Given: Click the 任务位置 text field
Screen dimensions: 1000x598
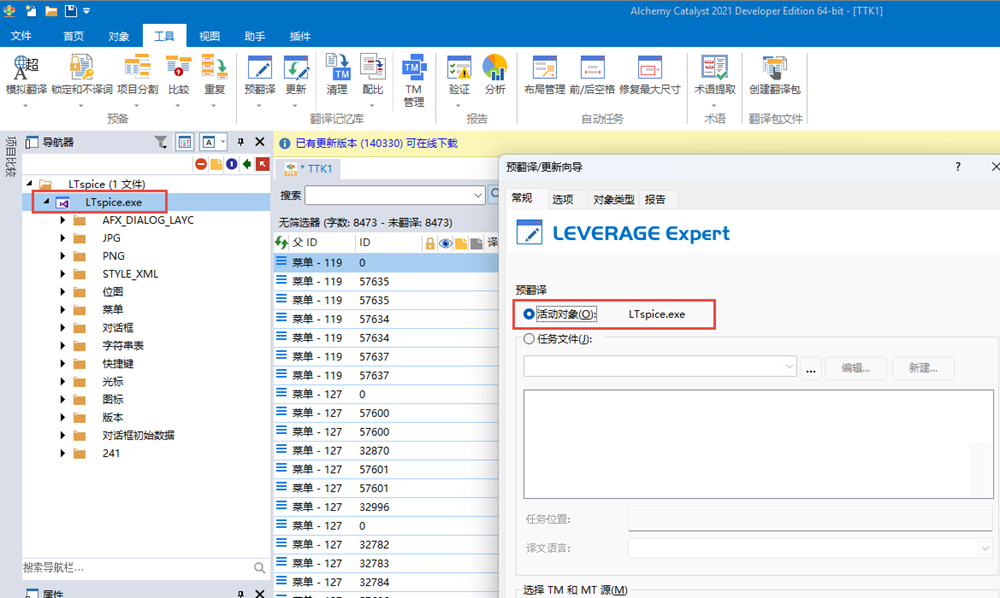Looking at the screenshot, I should (x=810, y=519).
